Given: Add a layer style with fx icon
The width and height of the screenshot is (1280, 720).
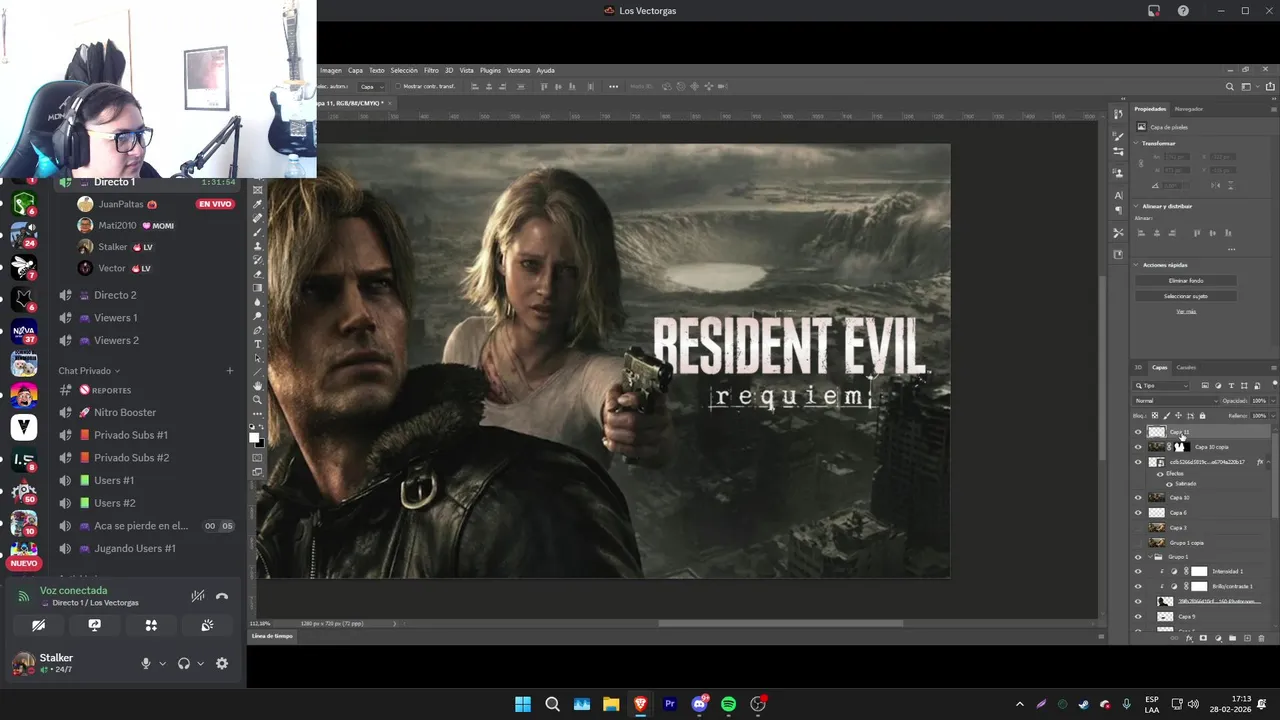Looking at the screenshot, I should pyautogui.click(x=1189, y=638).
